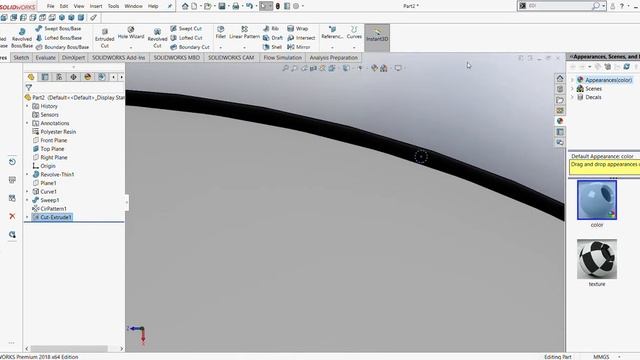
Task: Expand the History tree node
Action: click(x=27, y=106)
